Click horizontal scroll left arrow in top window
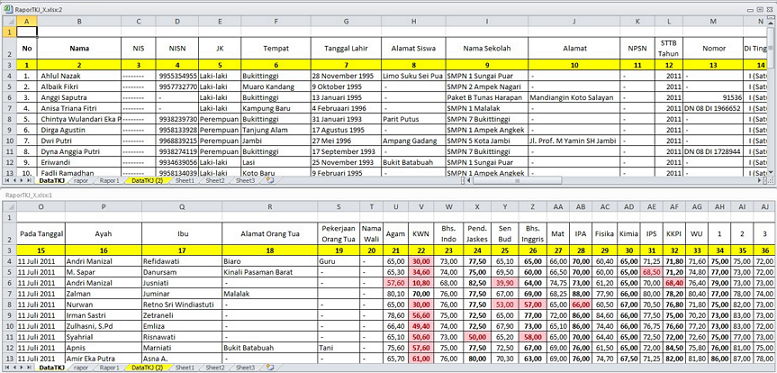777x373 pixels. tap(470, 181)
